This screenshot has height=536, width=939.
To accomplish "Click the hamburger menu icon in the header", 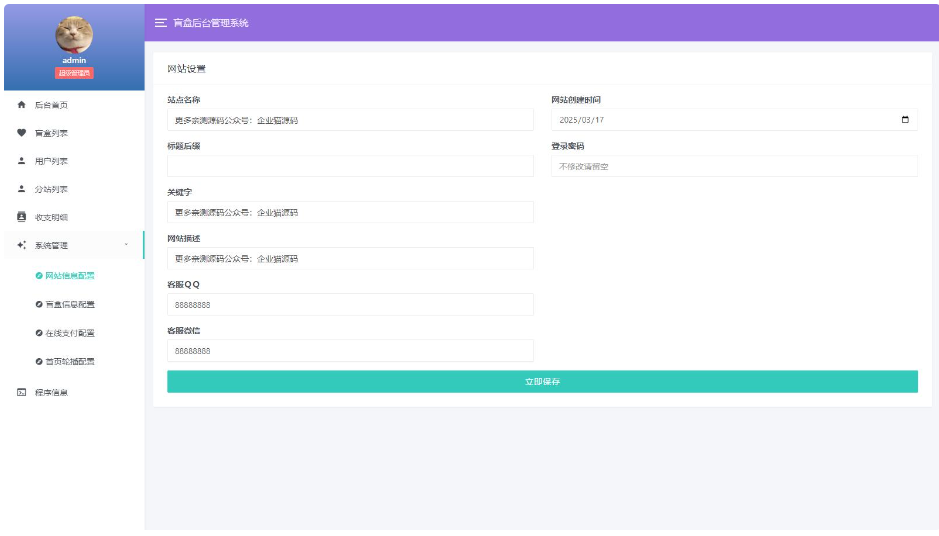I will (160, 23).
